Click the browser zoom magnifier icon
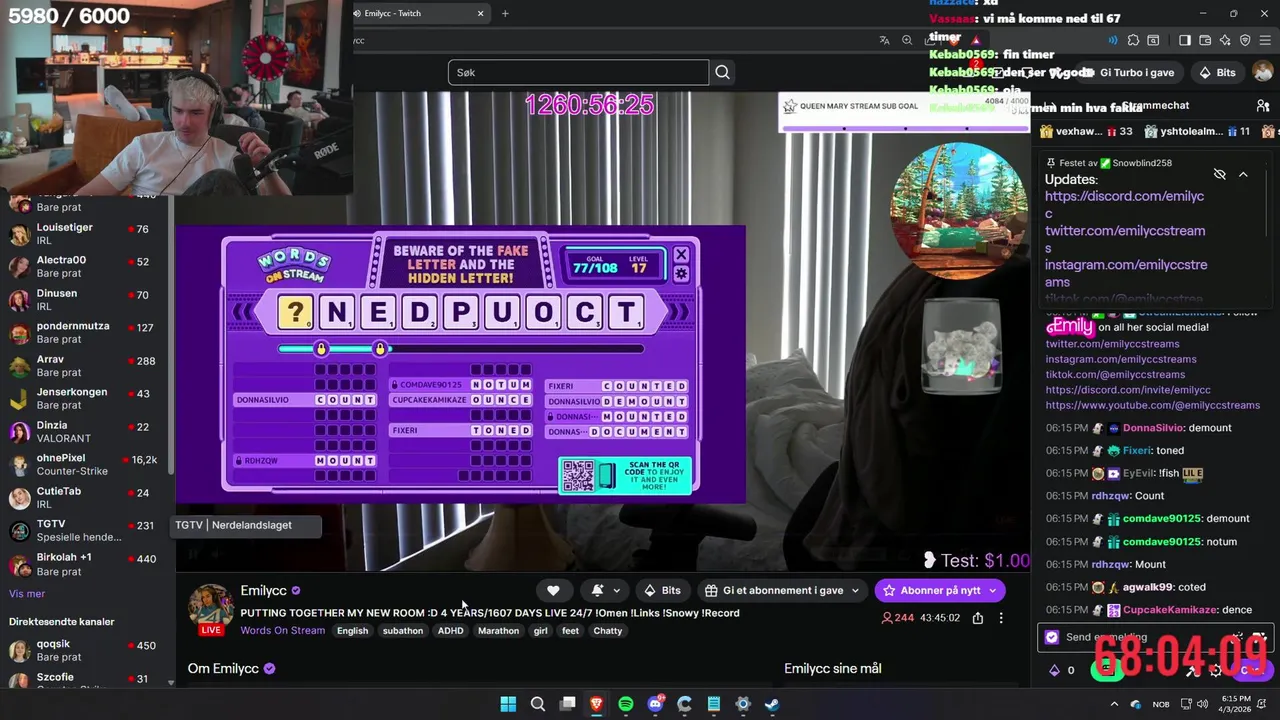The image size is (1280, 720). click(907, 40)
